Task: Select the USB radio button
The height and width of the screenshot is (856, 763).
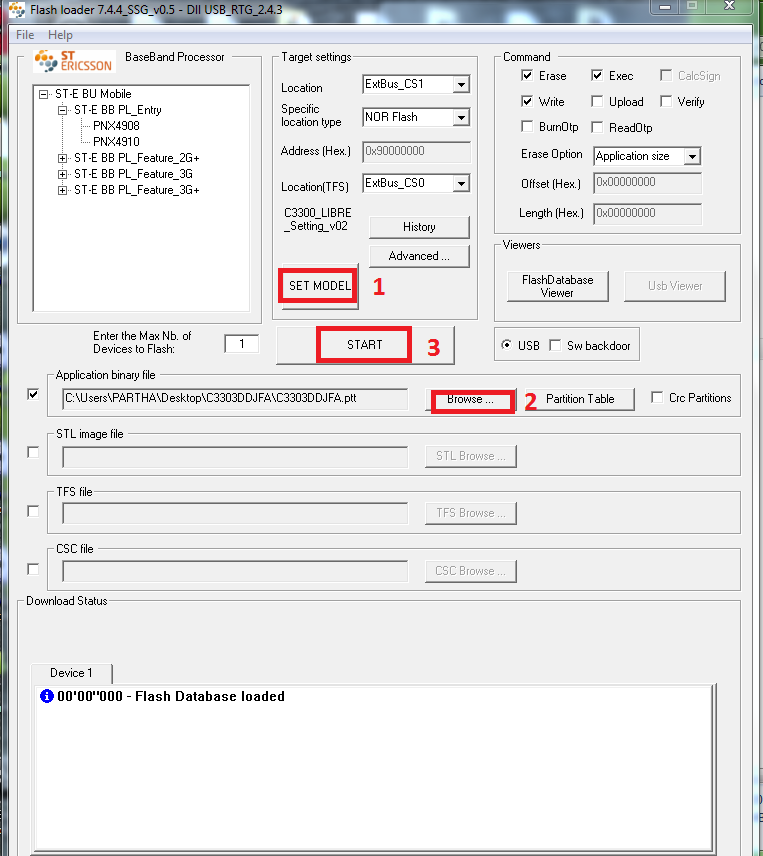Action: click(506, 344)
